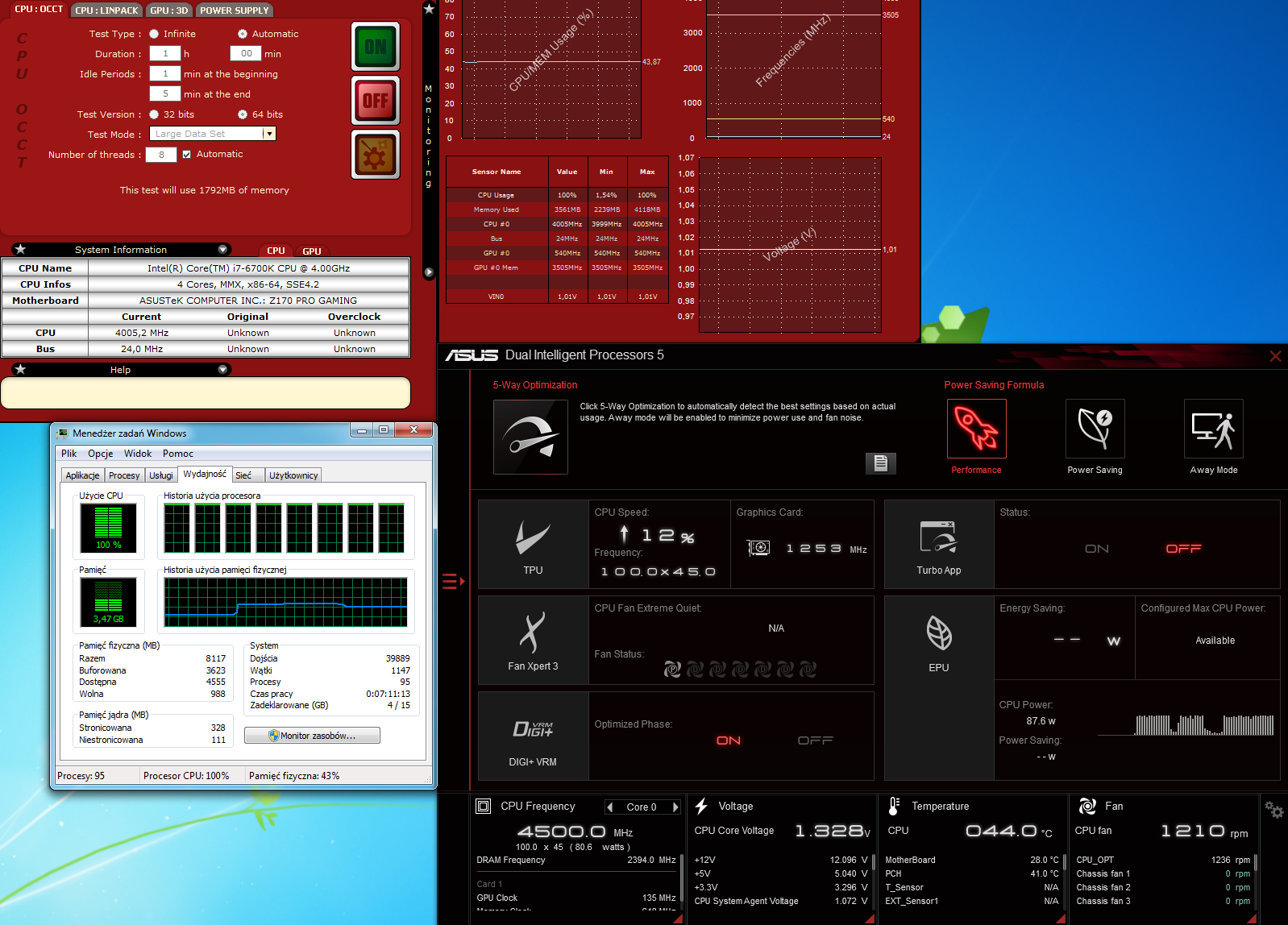Choose 64 bits test version
The height and width of the screenshot is (925, 1288).
pos(243,114)
